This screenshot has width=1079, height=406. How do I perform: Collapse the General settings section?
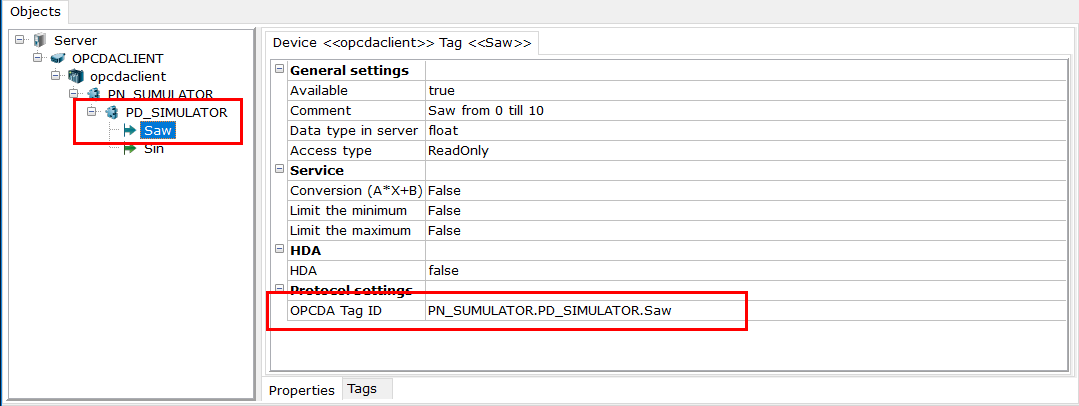pyautogui.click(x=279, y=70)
